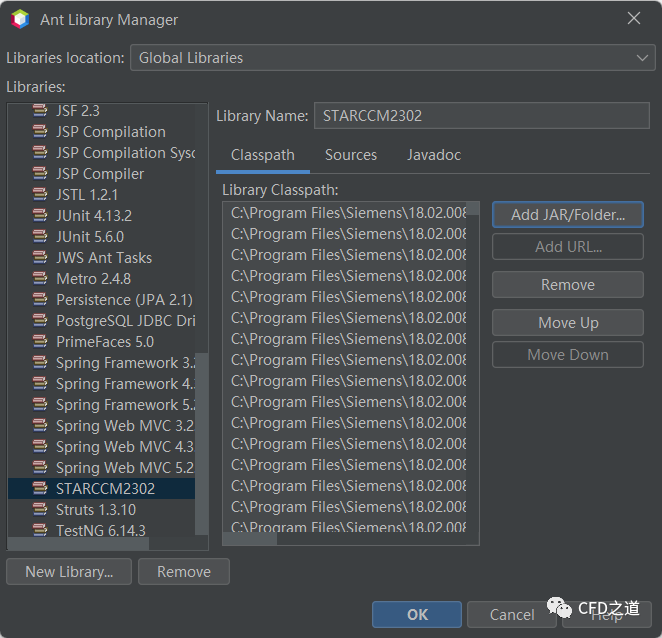
Task: Click the New Library button
Action: (x=69, y=572)
